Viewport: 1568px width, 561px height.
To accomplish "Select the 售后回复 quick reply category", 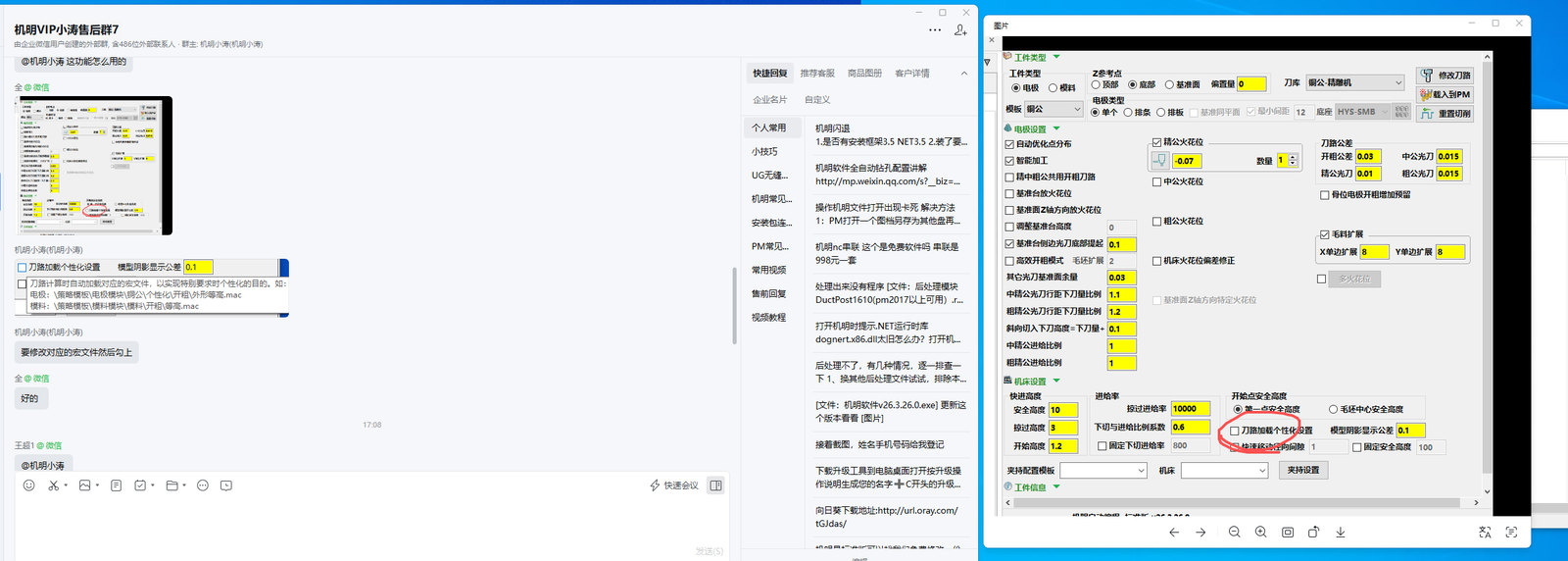I will (x=768, y=294).
